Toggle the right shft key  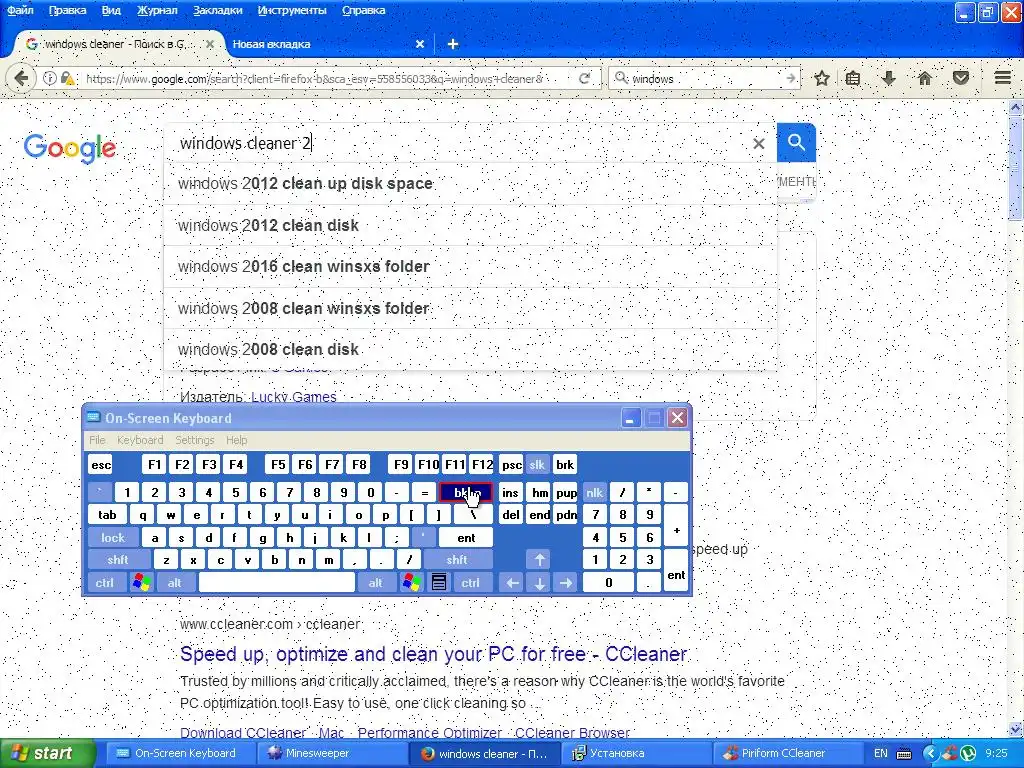(x=457, y=560)
